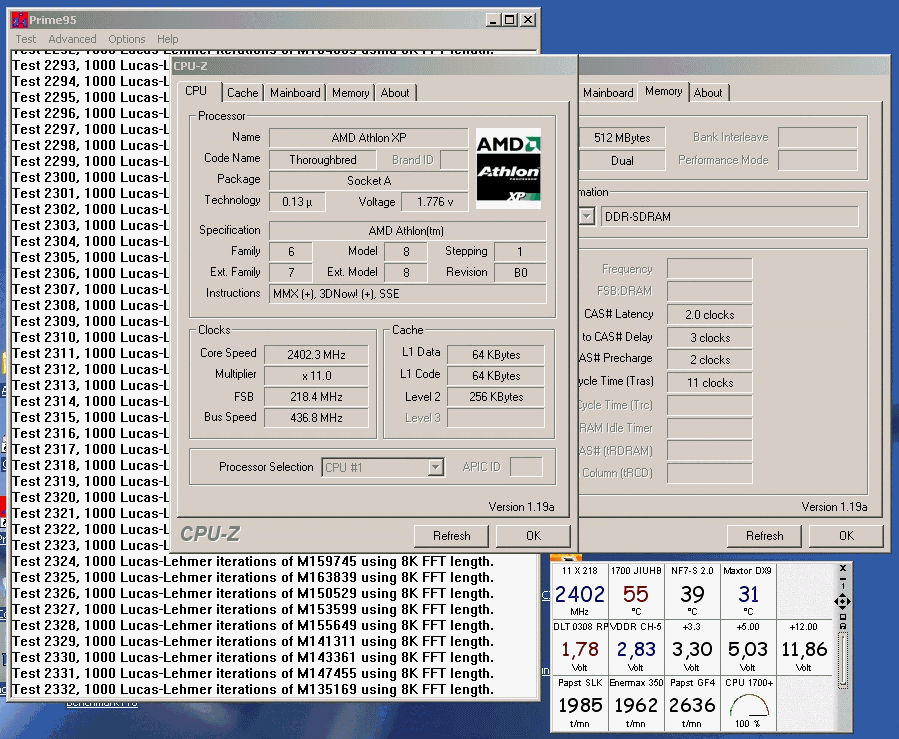Viewport: 899px width, 739px height.
Task: Open the Memory tab in front CPU-Z window
Action: (x=350, y=93)
